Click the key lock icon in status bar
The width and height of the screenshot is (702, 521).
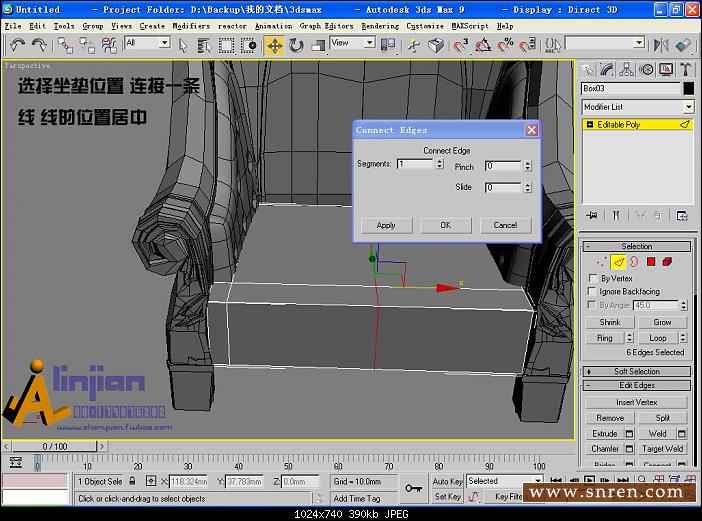413,488
